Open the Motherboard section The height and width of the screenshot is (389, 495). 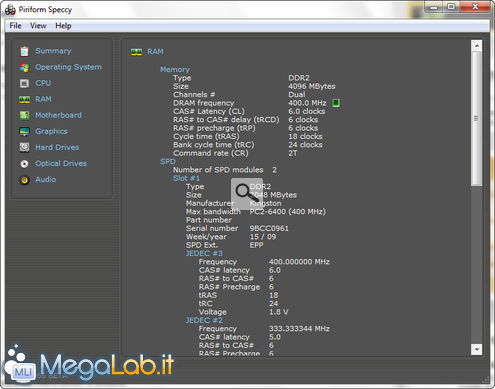(x=58, y=115)
